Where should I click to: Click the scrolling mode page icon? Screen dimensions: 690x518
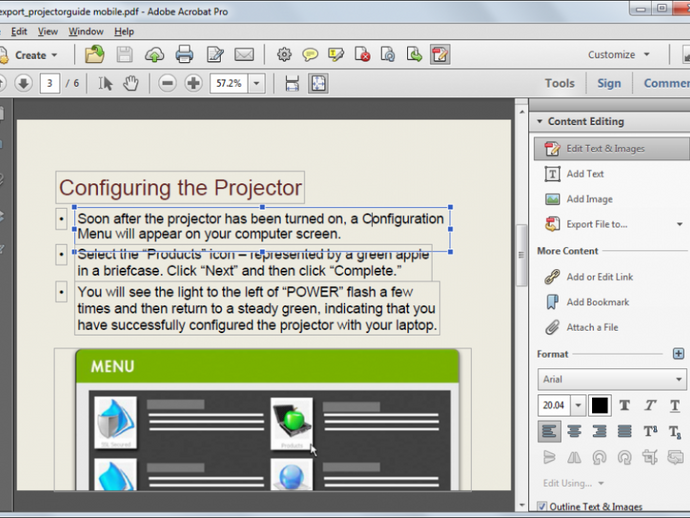(x=292, y=83)
